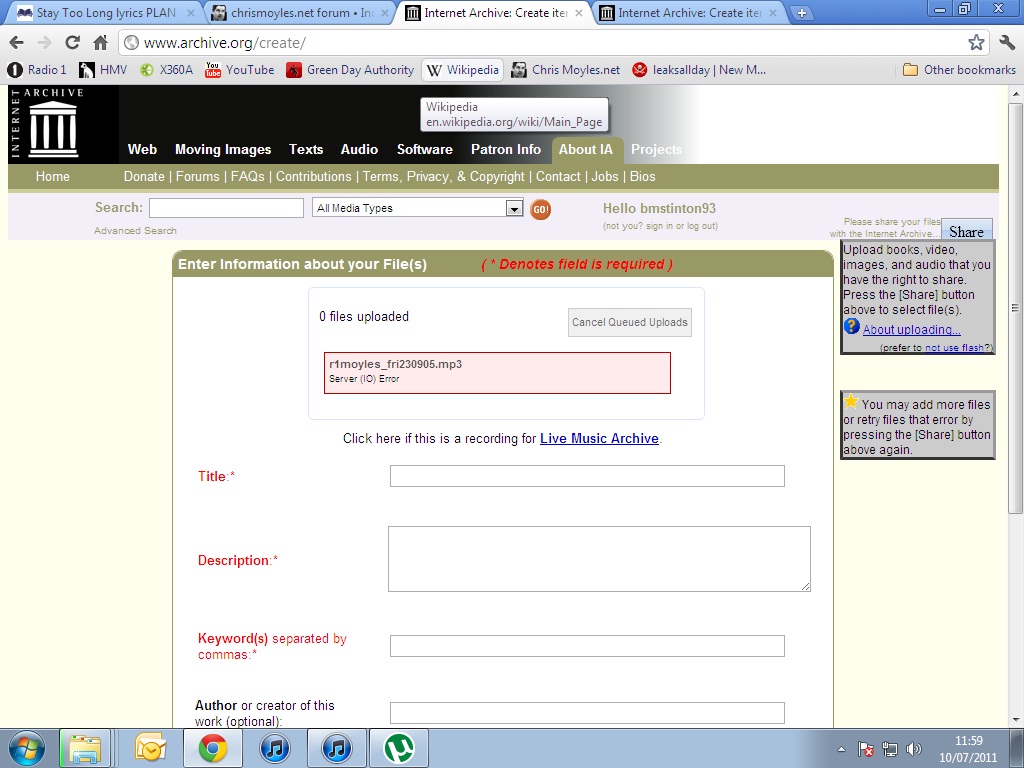Follow the Live Music Archive link
Image resolution: width=1024 pixels, height=768 pixels.
point(599,438)
